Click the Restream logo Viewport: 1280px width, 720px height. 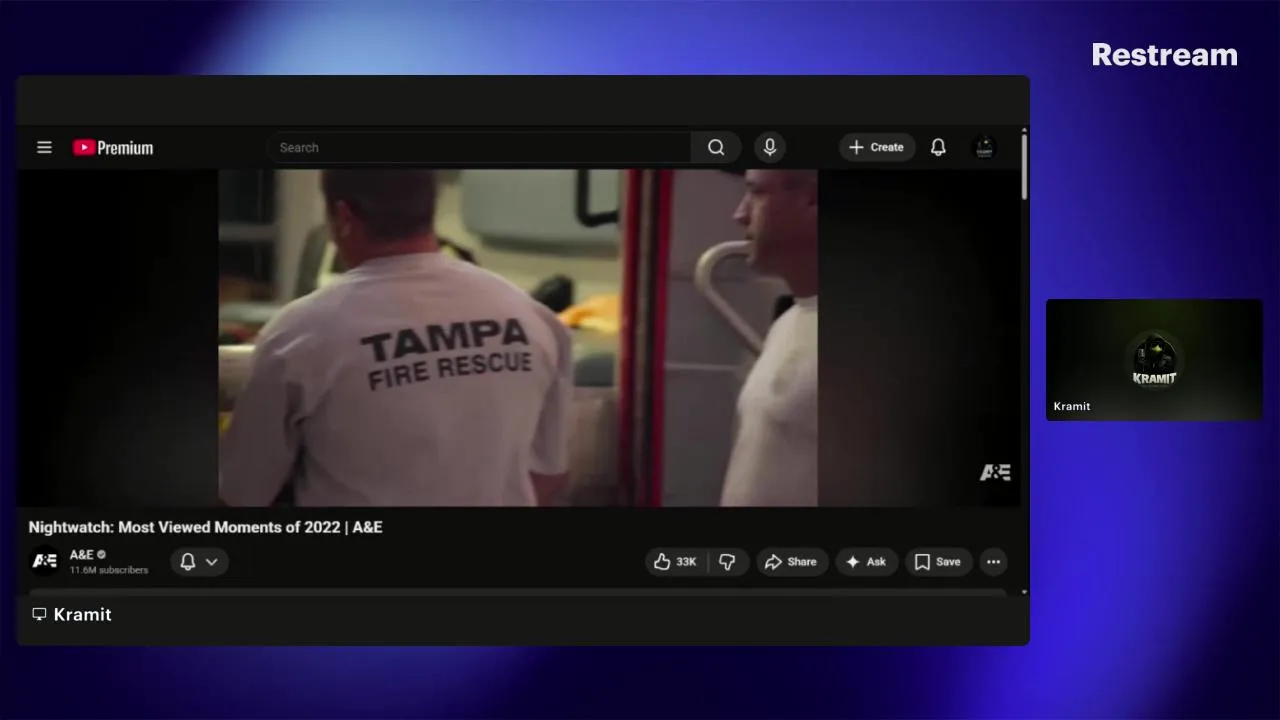1164,55
